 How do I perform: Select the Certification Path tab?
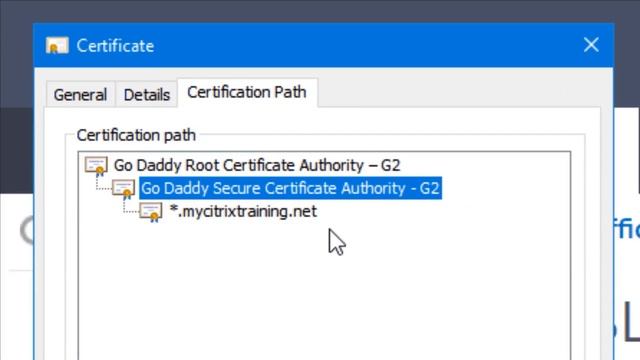[247, 92]
